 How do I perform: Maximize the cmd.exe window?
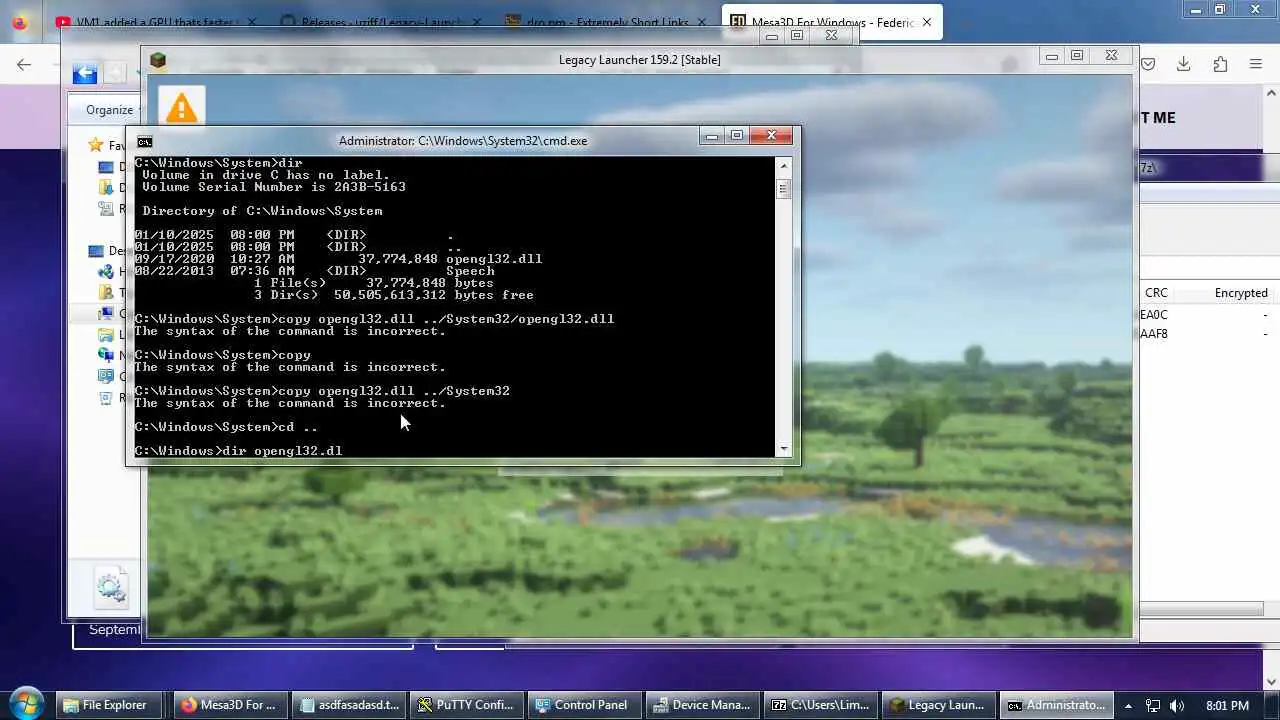point(737,136)
